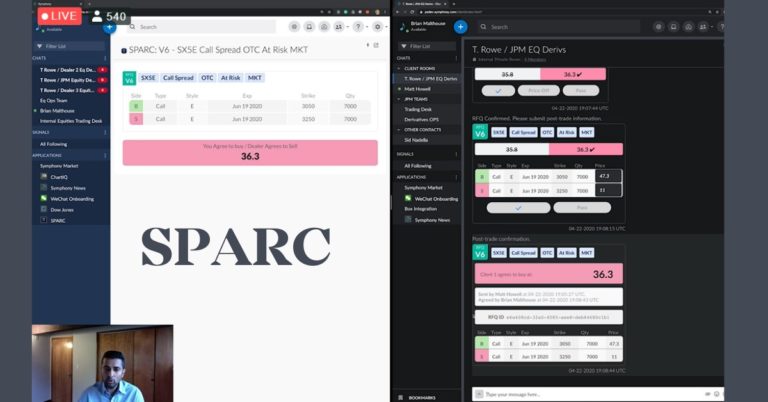This screenshot has width=768, height=402.
Task: Open CHATS section menu in left window
Action: pyautogui.click(x=105, y=58)
